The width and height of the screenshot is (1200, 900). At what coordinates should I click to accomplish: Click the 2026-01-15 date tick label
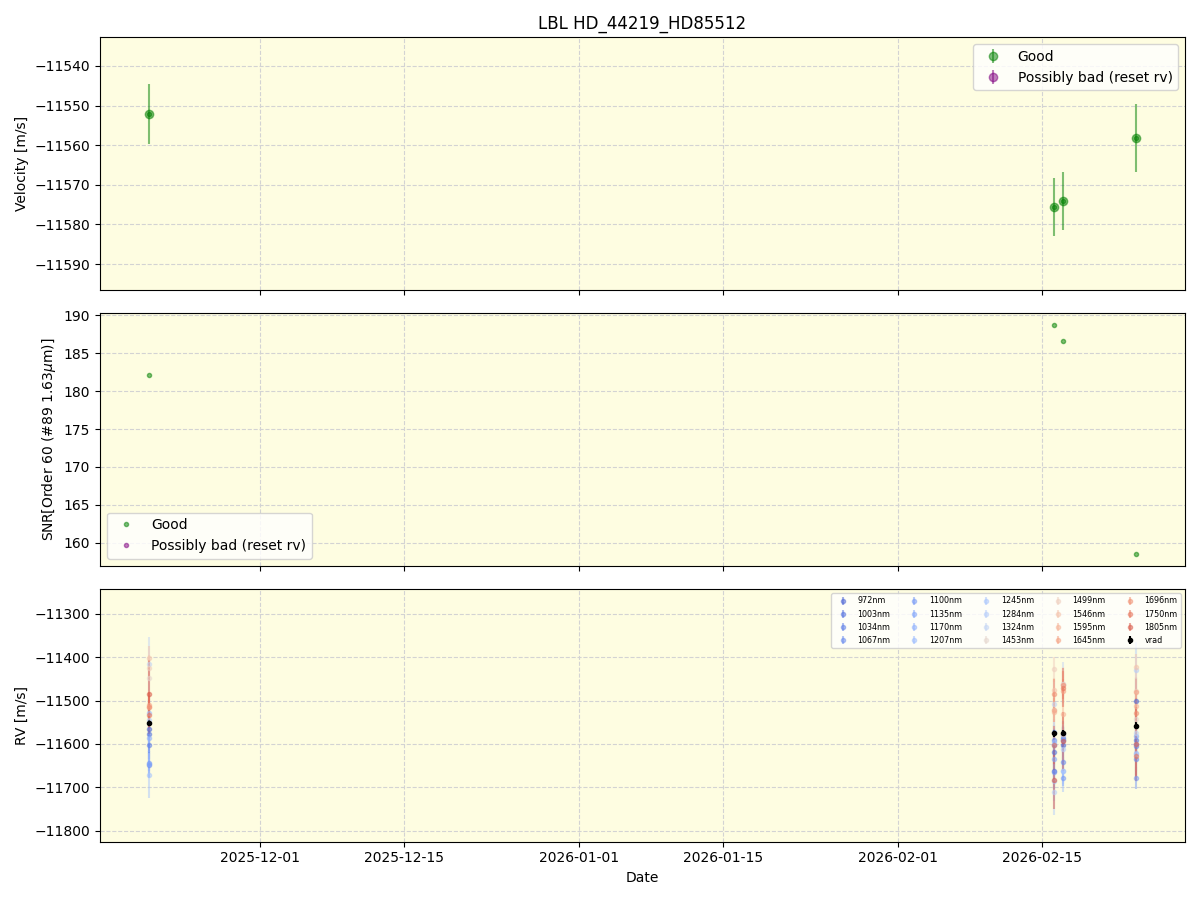point(723,857)
